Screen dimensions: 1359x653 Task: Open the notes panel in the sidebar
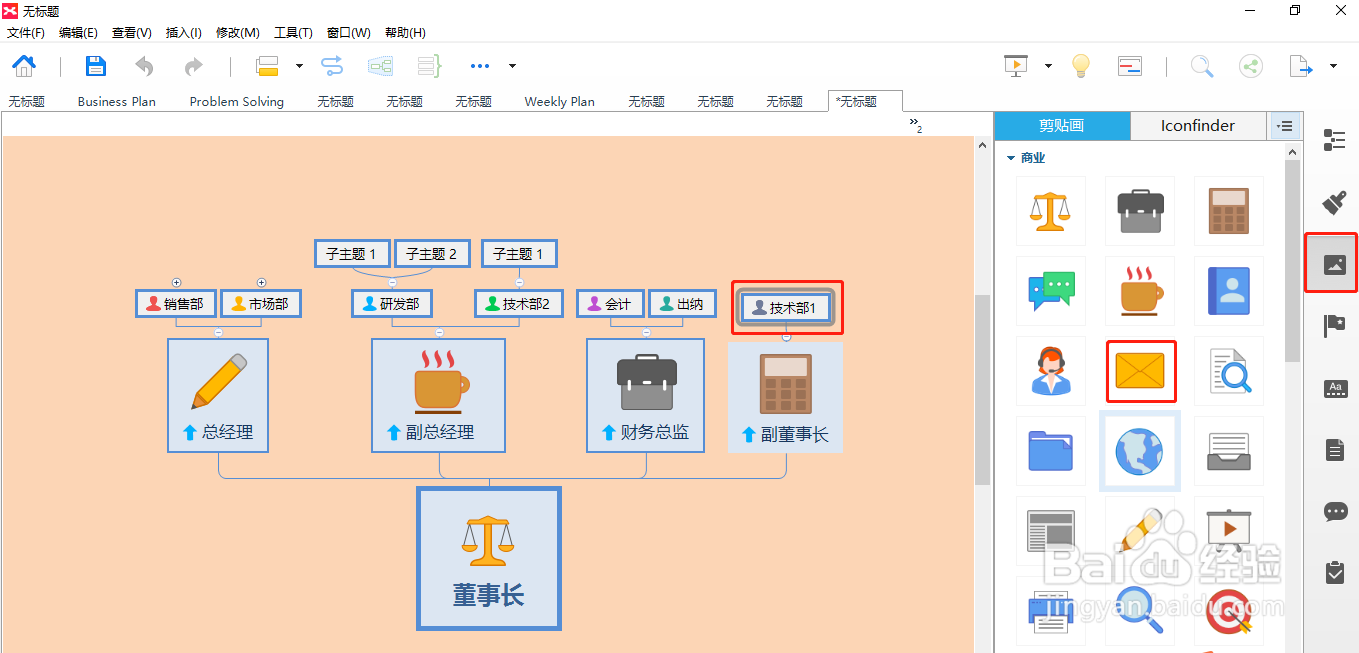(x=1335, y=449)
